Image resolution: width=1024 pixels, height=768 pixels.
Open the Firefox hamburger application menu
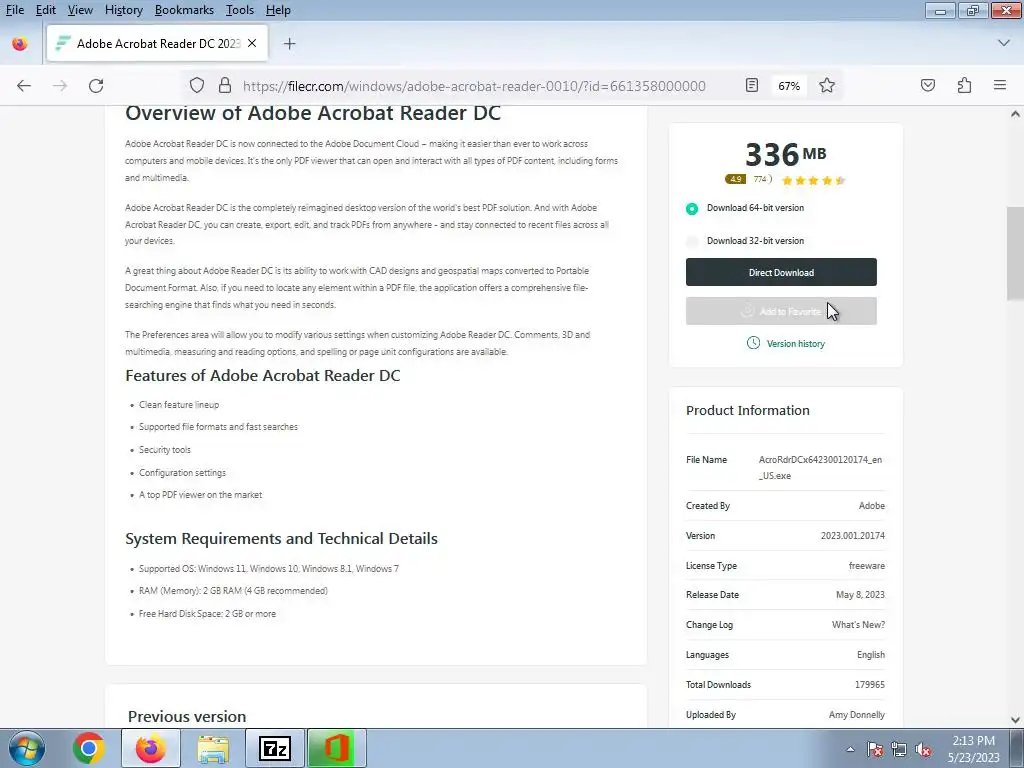1000,86
